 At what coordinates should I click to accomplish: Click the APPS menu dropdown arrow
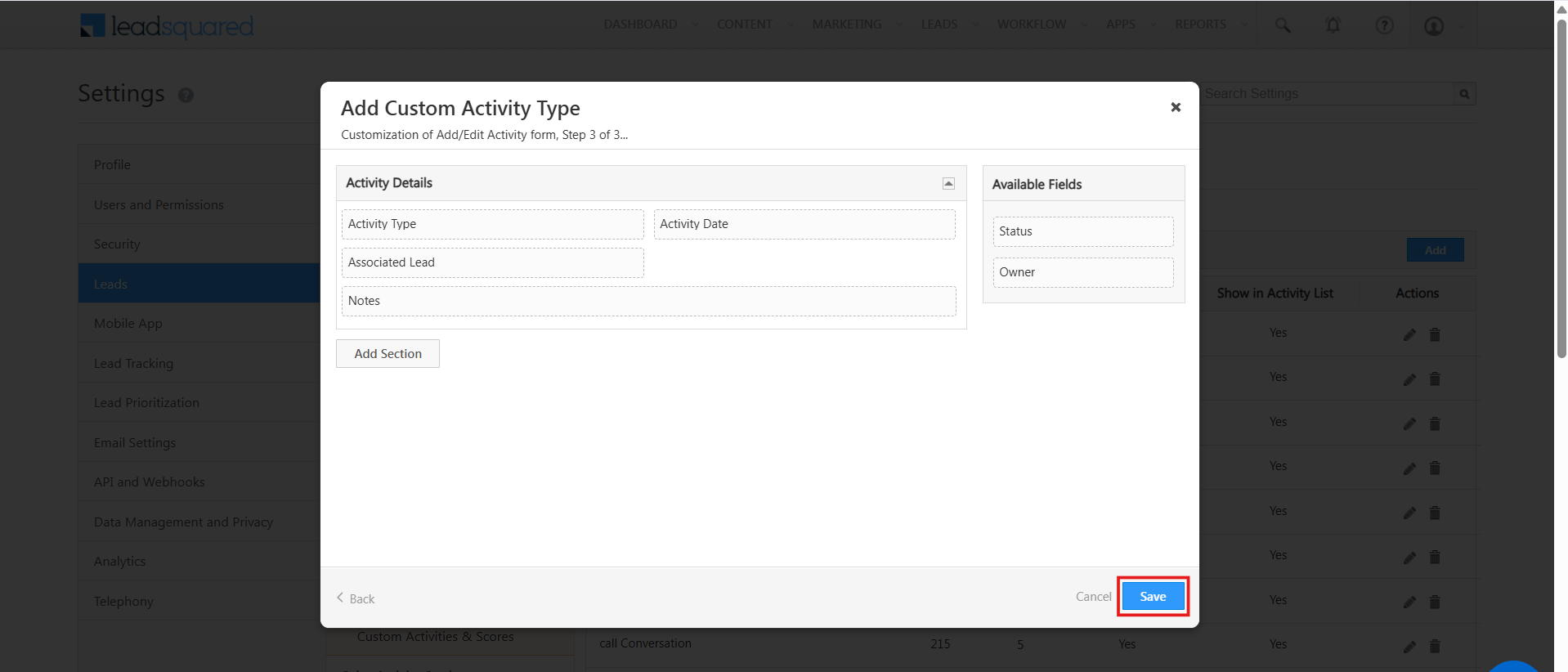click(x=1154, y=25)
